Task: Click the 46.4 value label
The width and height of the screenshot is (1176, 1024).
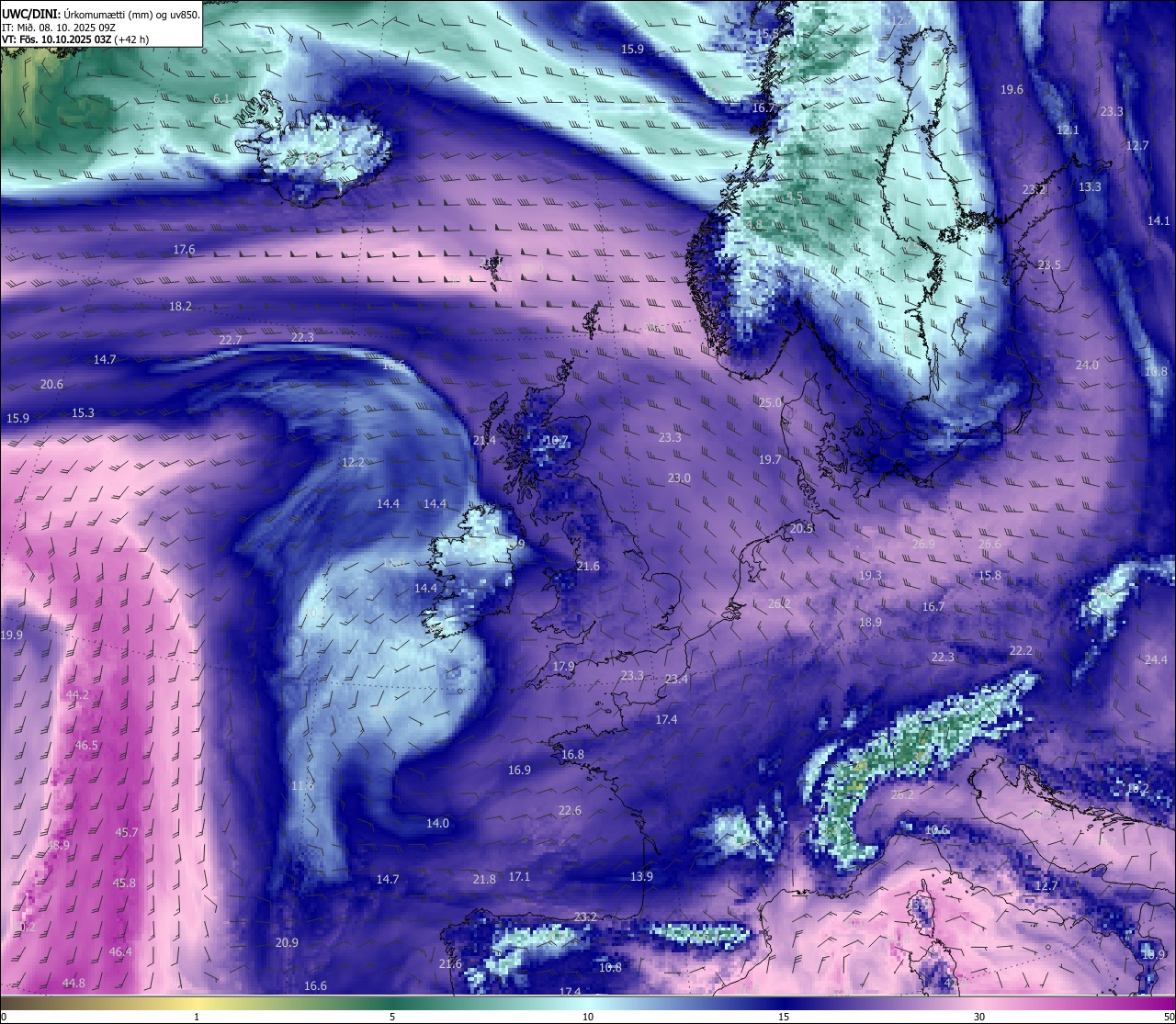Action: 120,951
